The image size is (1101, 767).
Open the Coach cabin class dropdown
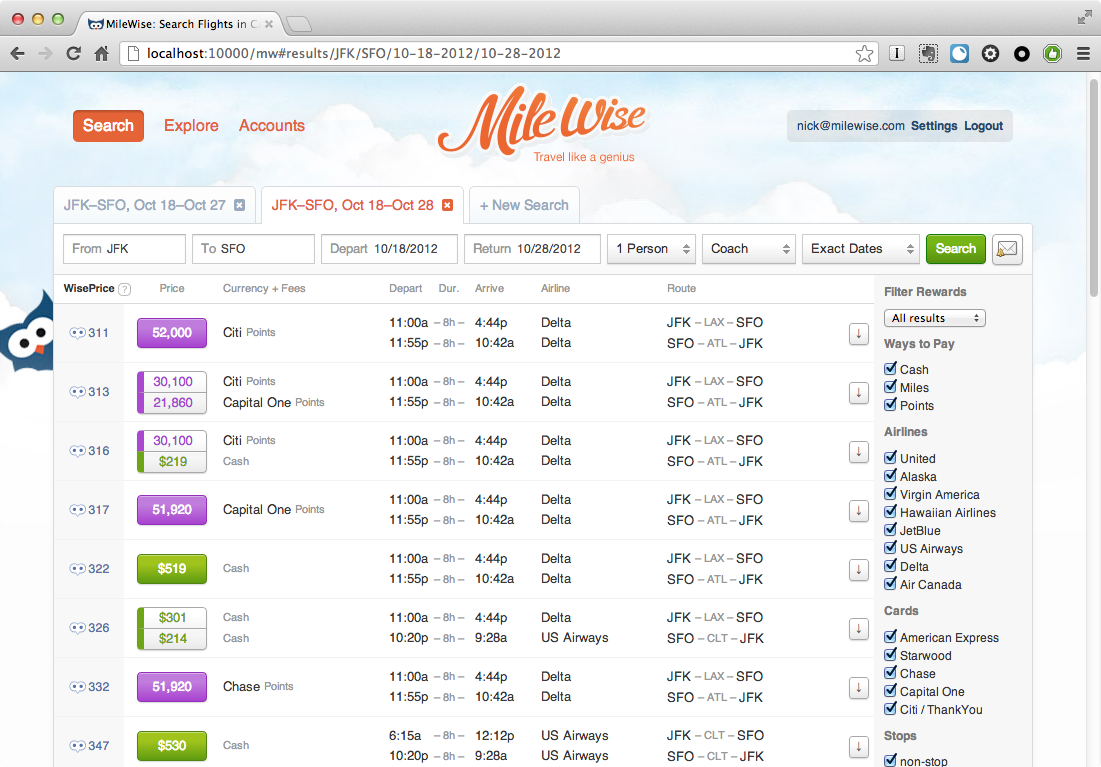749,249
